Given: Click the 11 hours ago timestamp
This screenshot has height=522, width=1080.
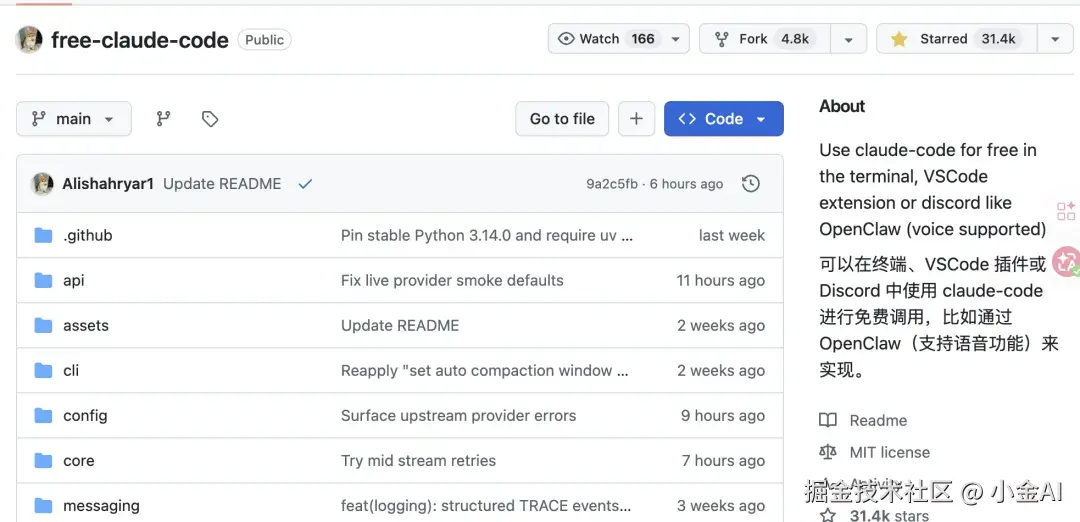Looking at the screenshot, I should pos(720,280).
